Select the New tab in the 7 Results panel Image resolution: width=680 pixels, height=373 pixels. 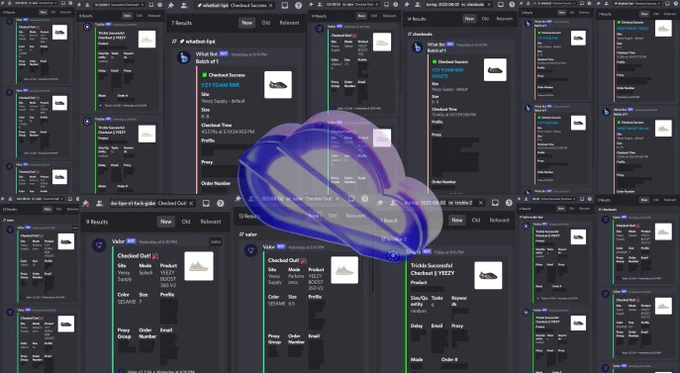pyautogui.click(x=247, y=23)
